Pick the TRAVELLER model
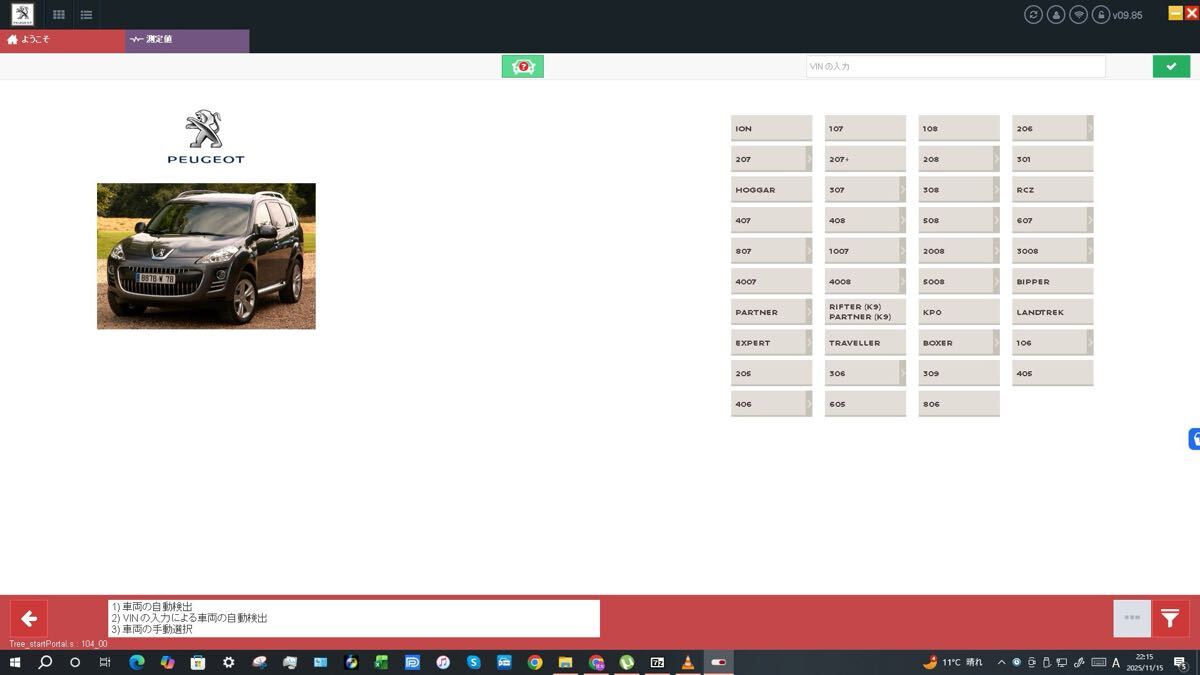The image size is (1200, 675). [865, 343]
